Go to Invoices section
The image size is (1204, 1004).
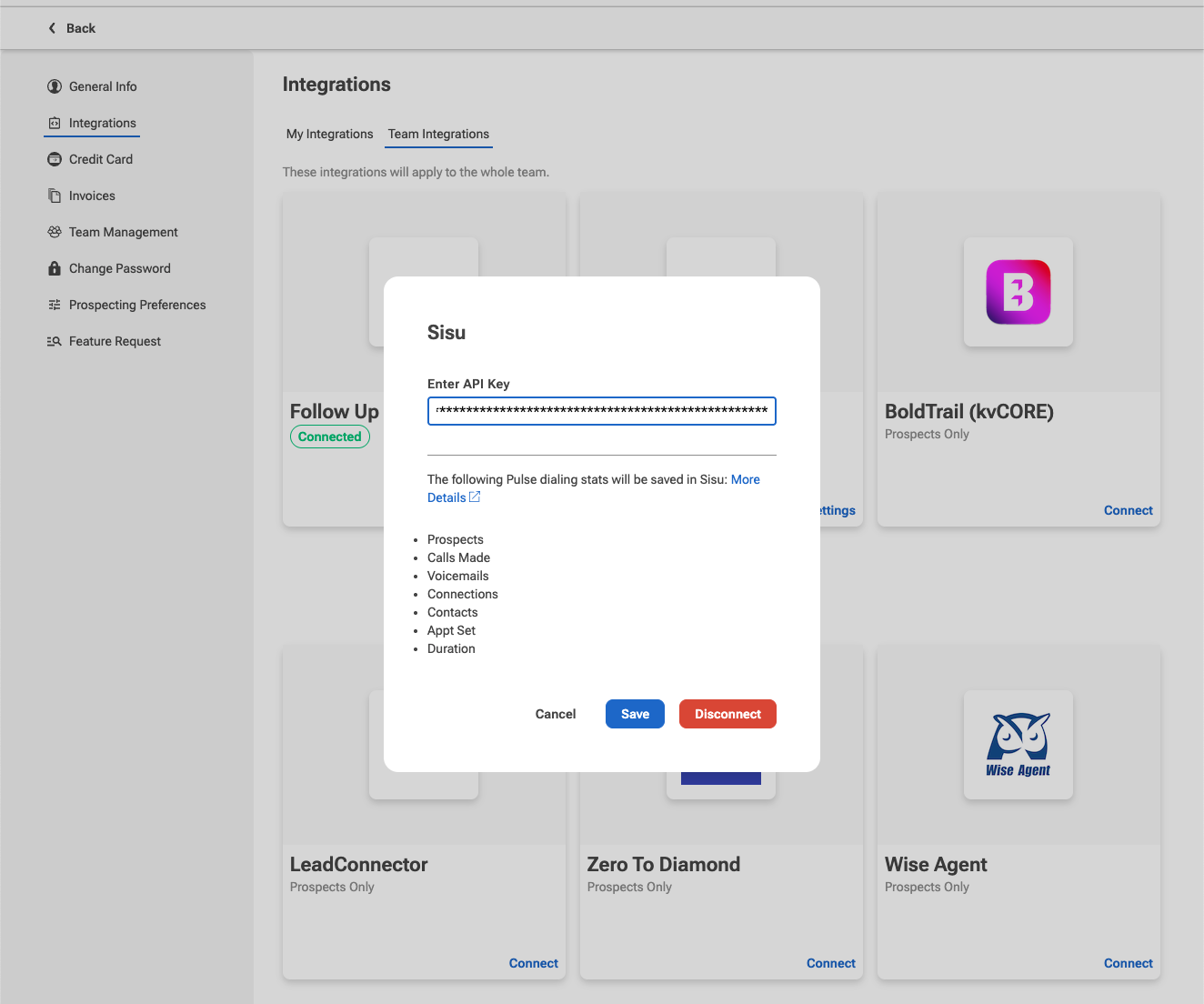pyautogui.click(x=92, y=196)
